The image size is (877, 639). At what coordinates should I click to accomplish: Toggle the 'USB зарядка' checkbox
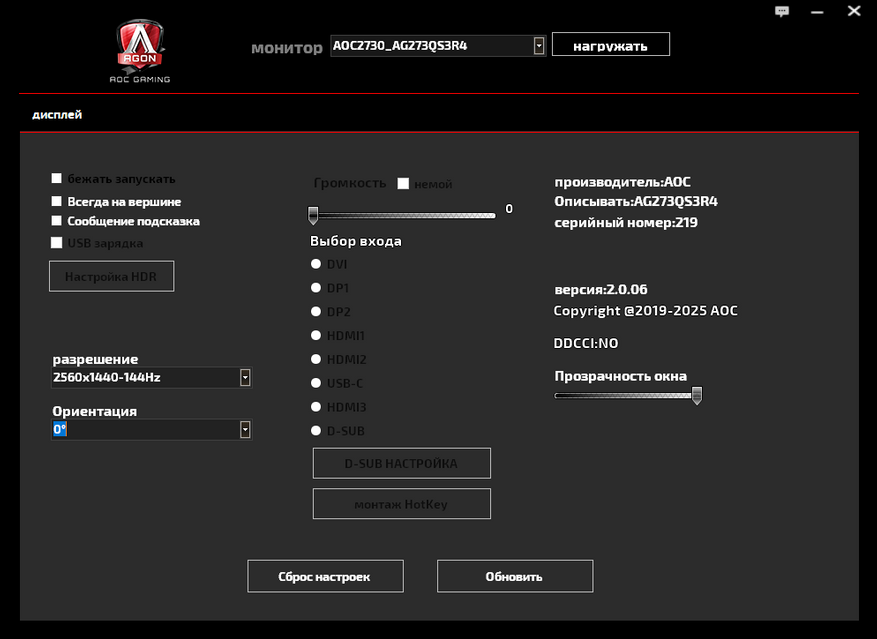pos(56,242)
